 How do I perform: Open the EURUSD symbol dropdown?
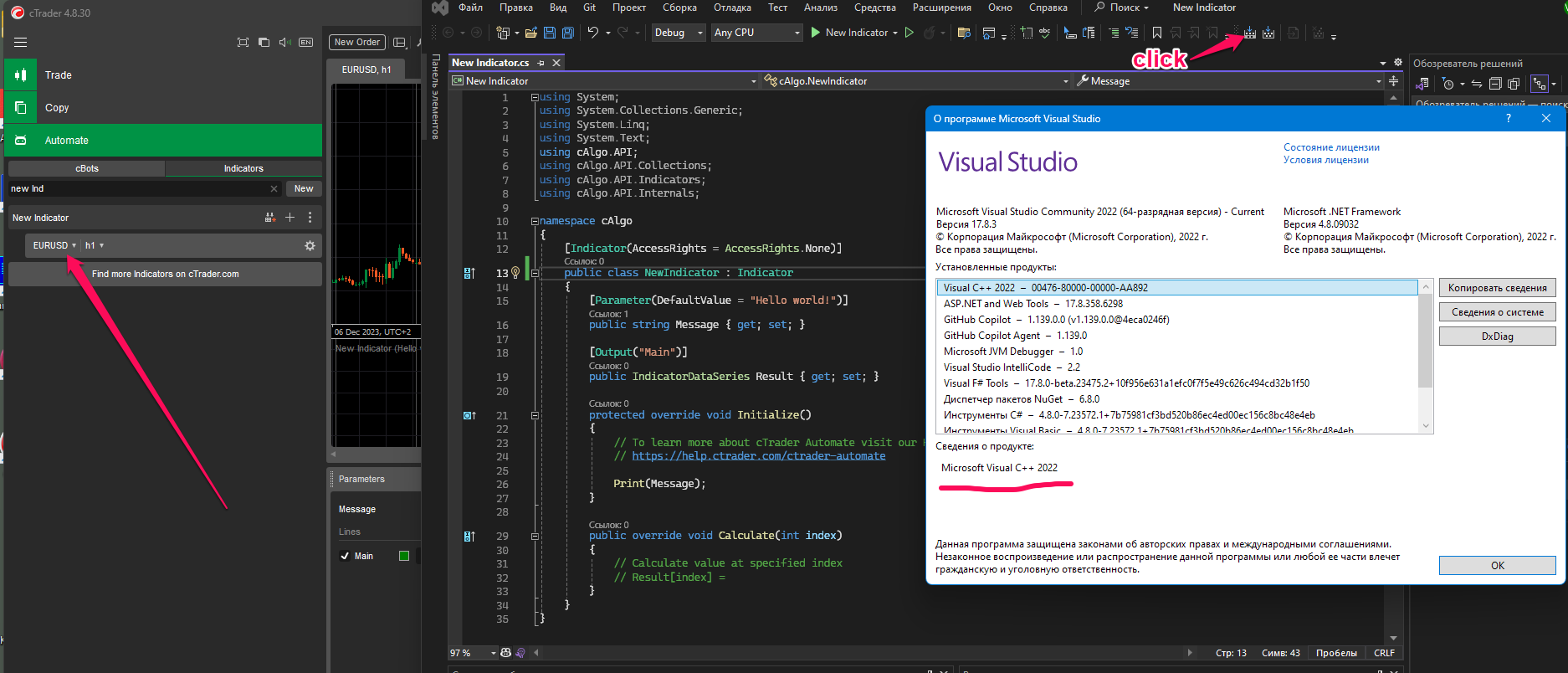(54, 245)
